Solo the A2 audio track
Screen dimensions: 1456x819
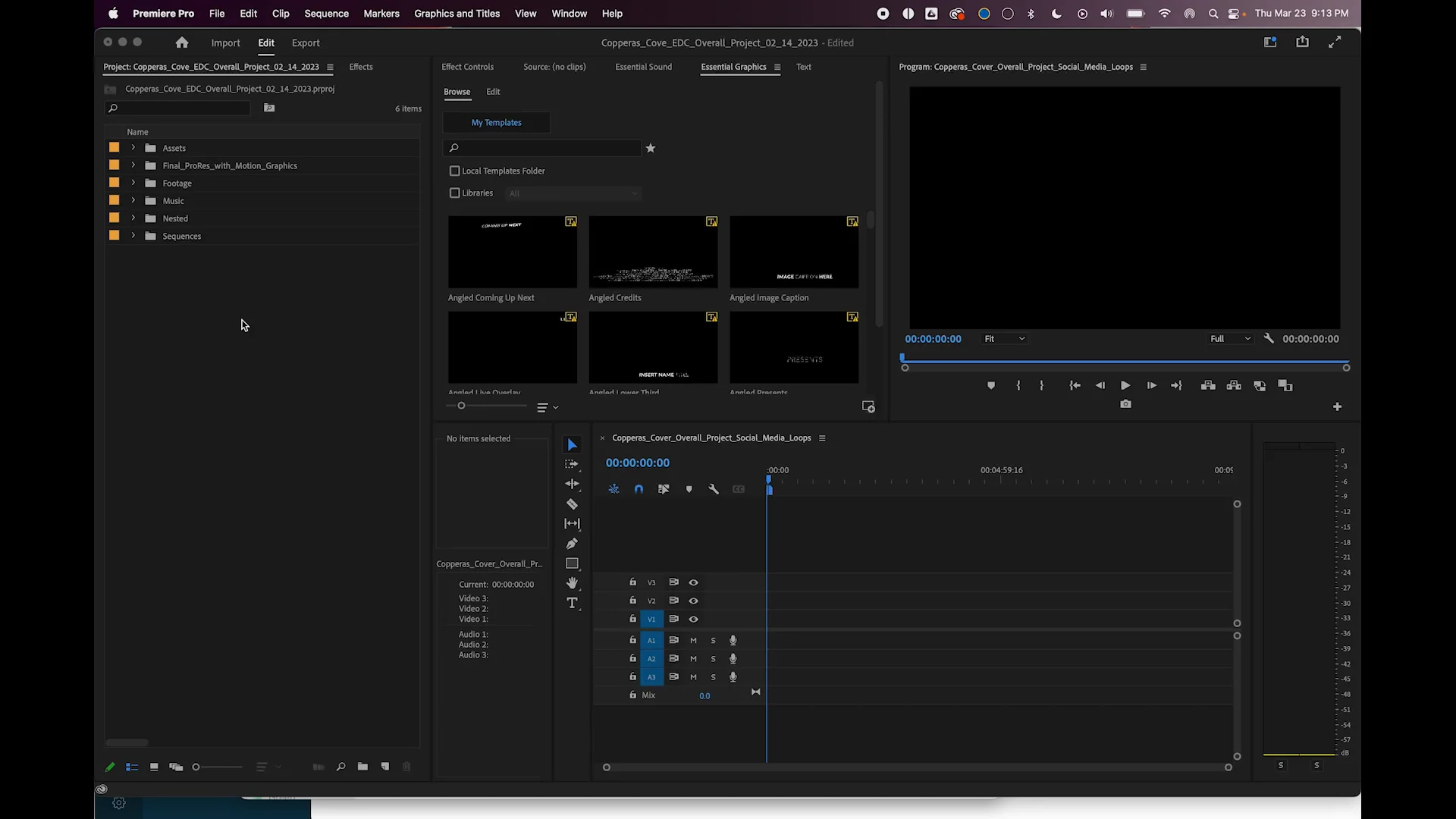[x=713, y=658]
